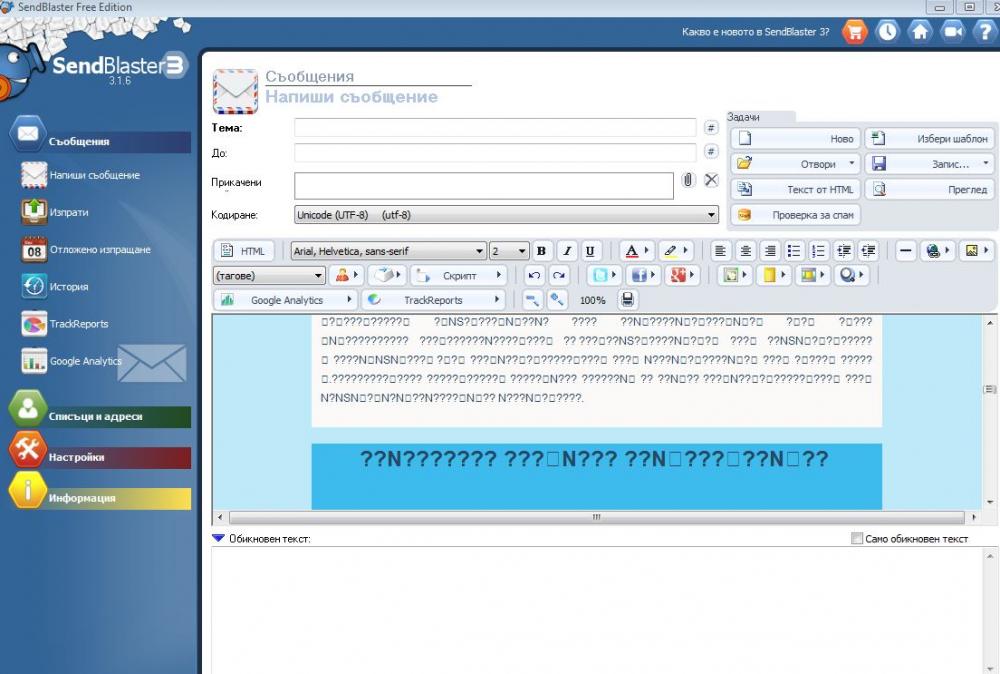The width and height of the screenshot is (1000, 674).
Task: Select Напиши съобщение in sidebar
Action: pos(80,175)
